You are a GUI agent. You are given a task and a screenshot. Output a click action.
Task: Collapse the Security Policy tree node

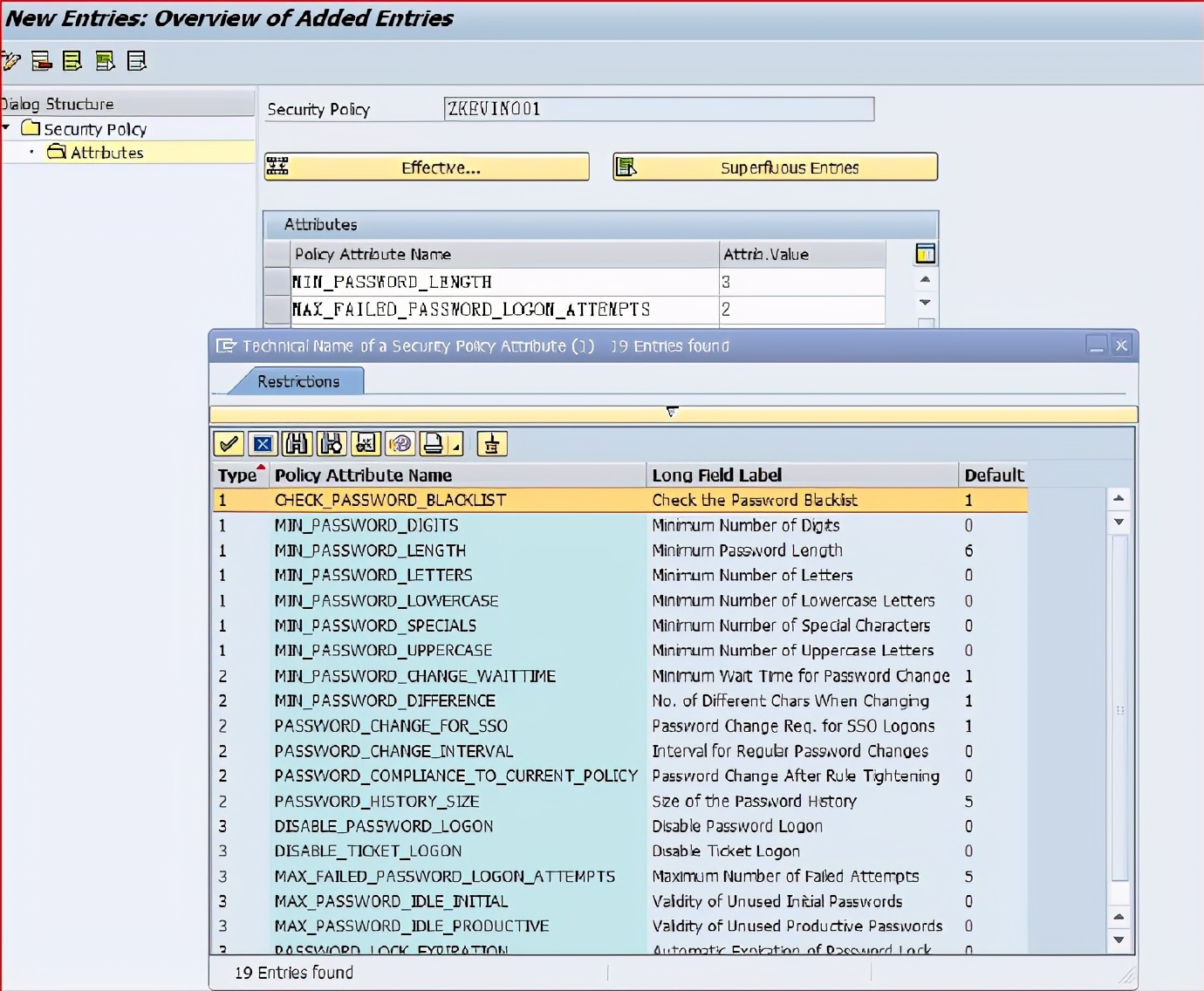pos(6,128)
